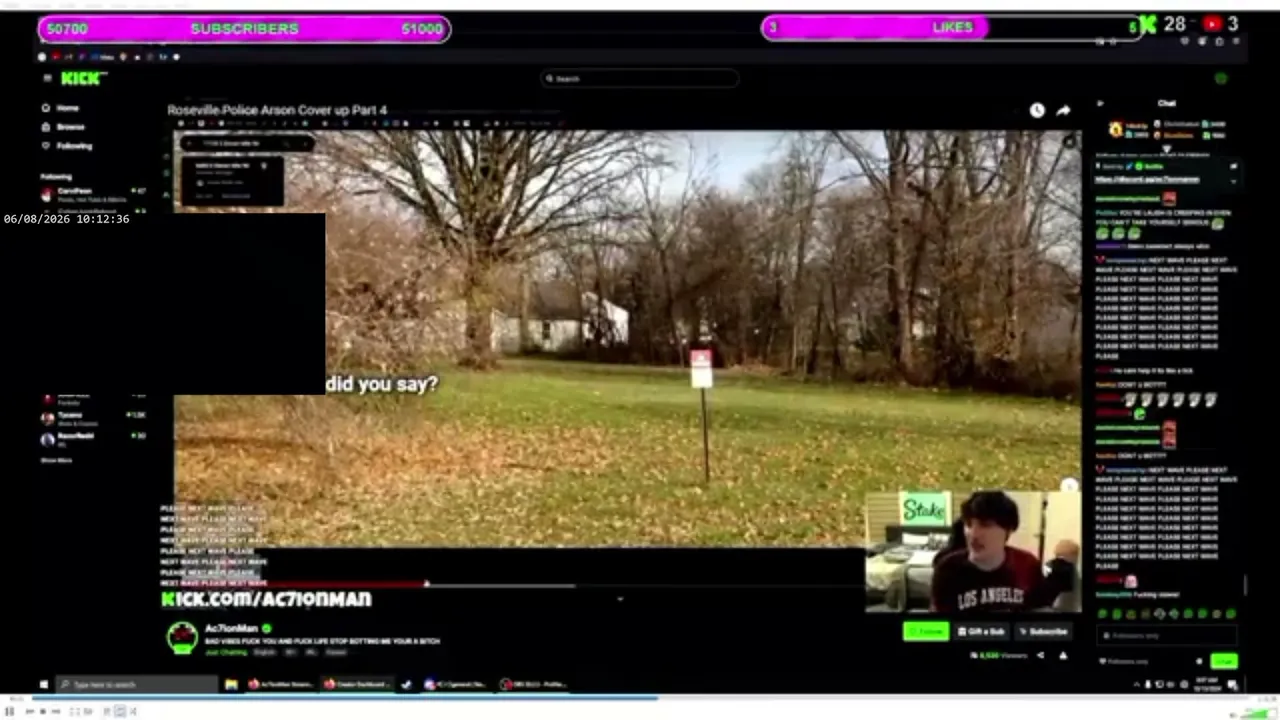Click the Stake logo on the webcam overlay
Viewport: 1280px width, 720px height.
pyautogui.click(x=925, y=509)
